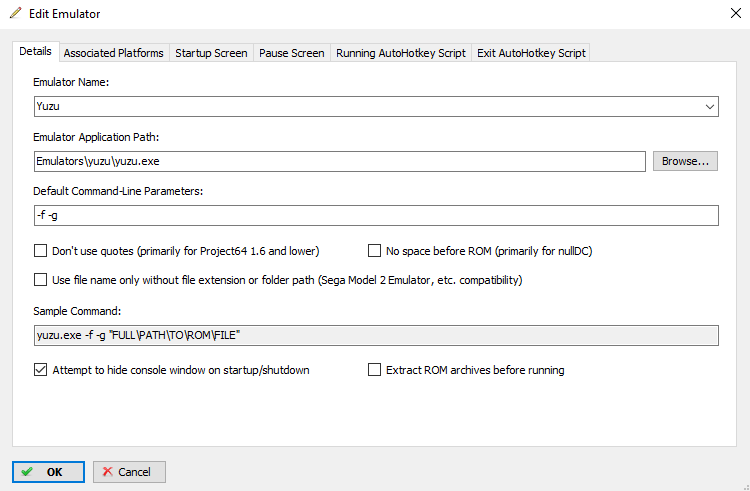750x491 pixels.
Task: Open the Exit AutoHotkey Script tab
Action: click(x=531, y=53)
